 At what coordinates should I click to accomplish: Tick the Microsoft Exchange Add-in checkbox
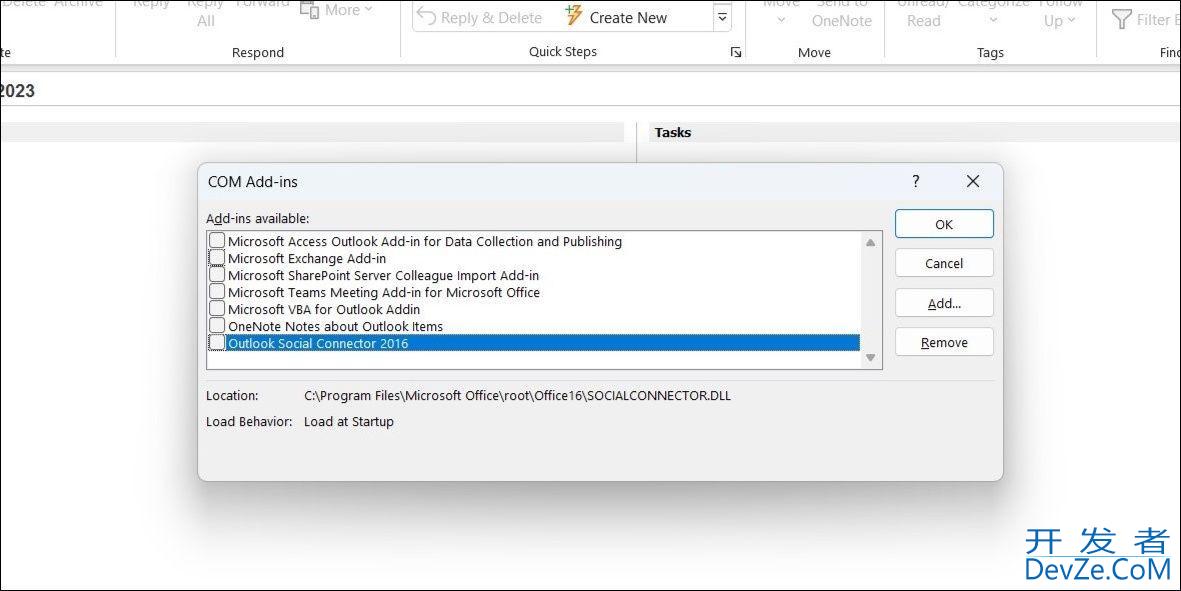[x=217, y=257]
